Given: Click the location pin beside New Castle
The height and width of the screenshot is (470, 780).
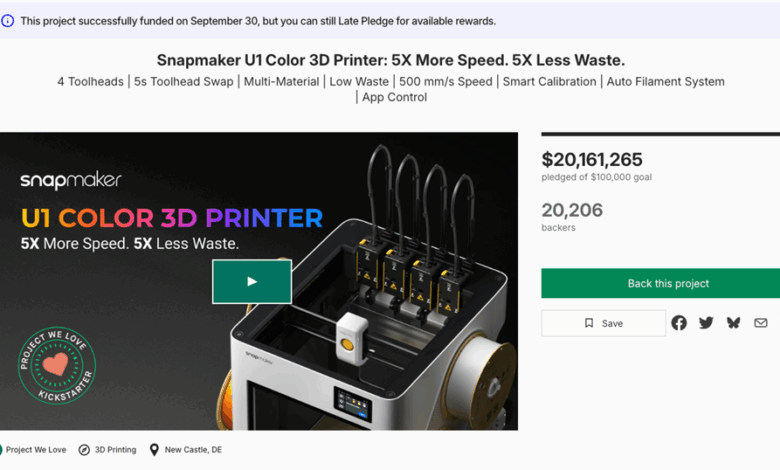Looking at the screenshot, I should 154,450.
